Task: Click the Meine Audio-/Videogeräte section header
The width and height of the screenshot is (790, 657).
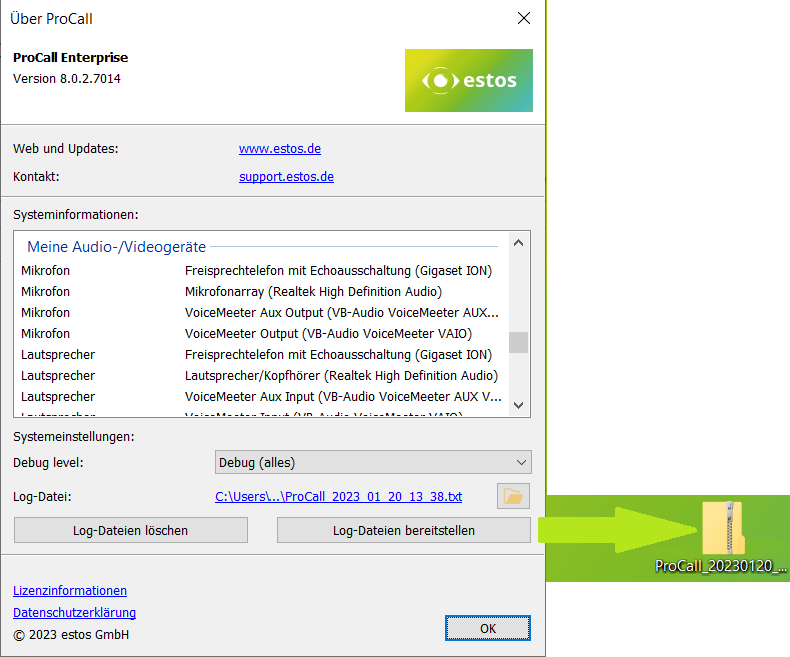Action: click(116, 247)
